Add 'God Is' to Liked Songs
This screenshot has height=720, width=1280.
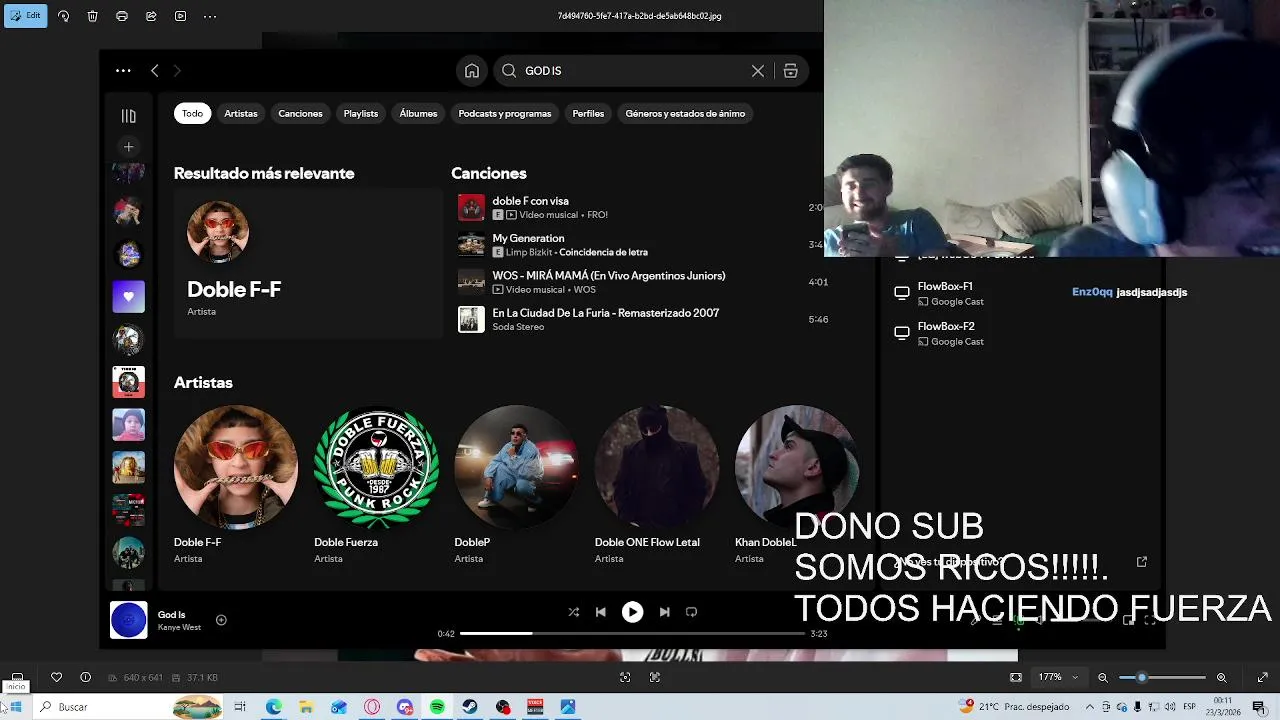pyautogui.click(x=221, y=620)
